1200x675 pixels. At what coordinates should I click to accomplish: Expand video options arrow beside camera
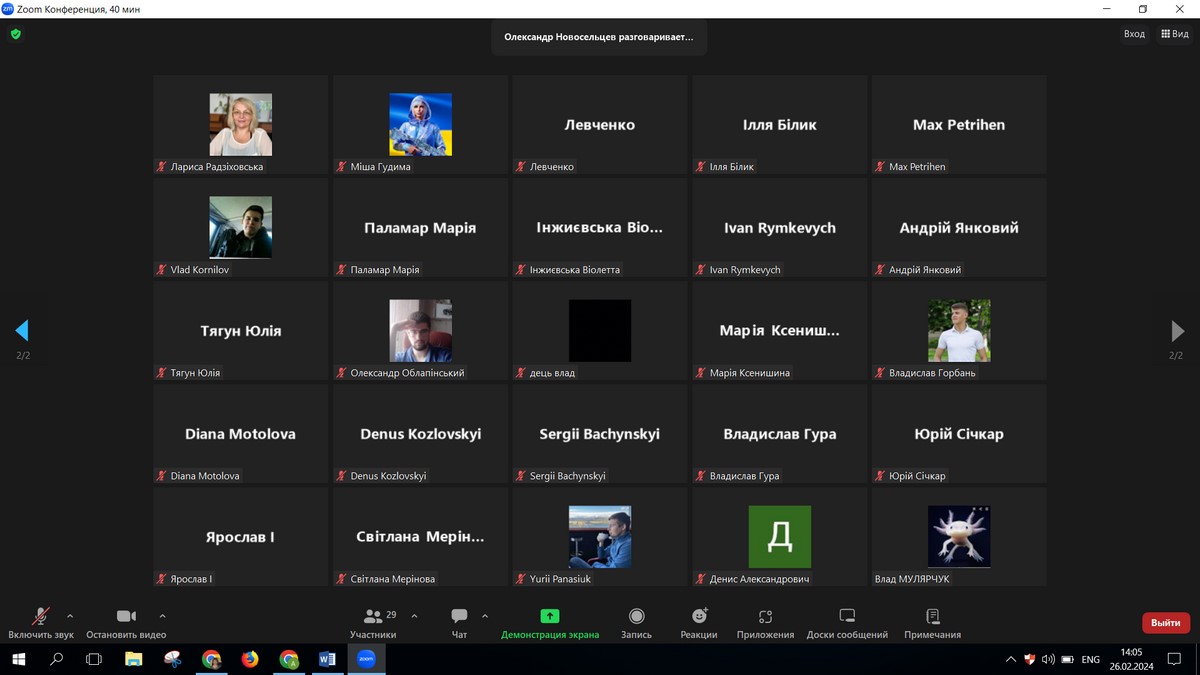click(163, 616)
